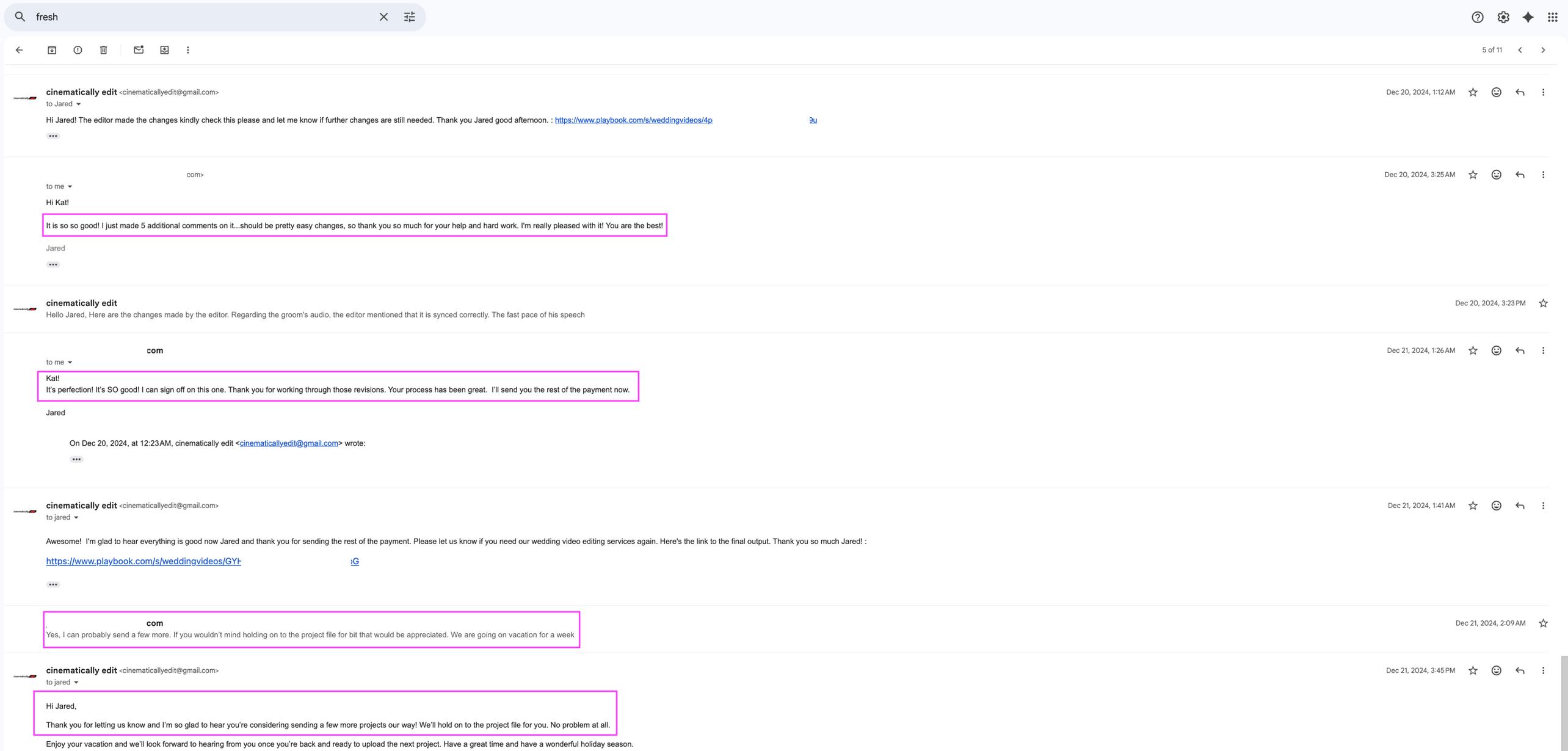Screen dimensions: 1568x751
Task: Star the Dec 20, 1:12 AM message
Action: [1473, 92]
